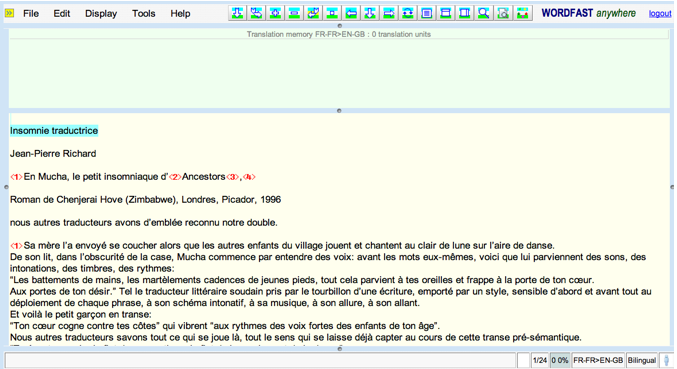This screenshot has width=677, height=369.
Task: Click the 0 0% progress indicator
Action: click(x=560, y=360)
